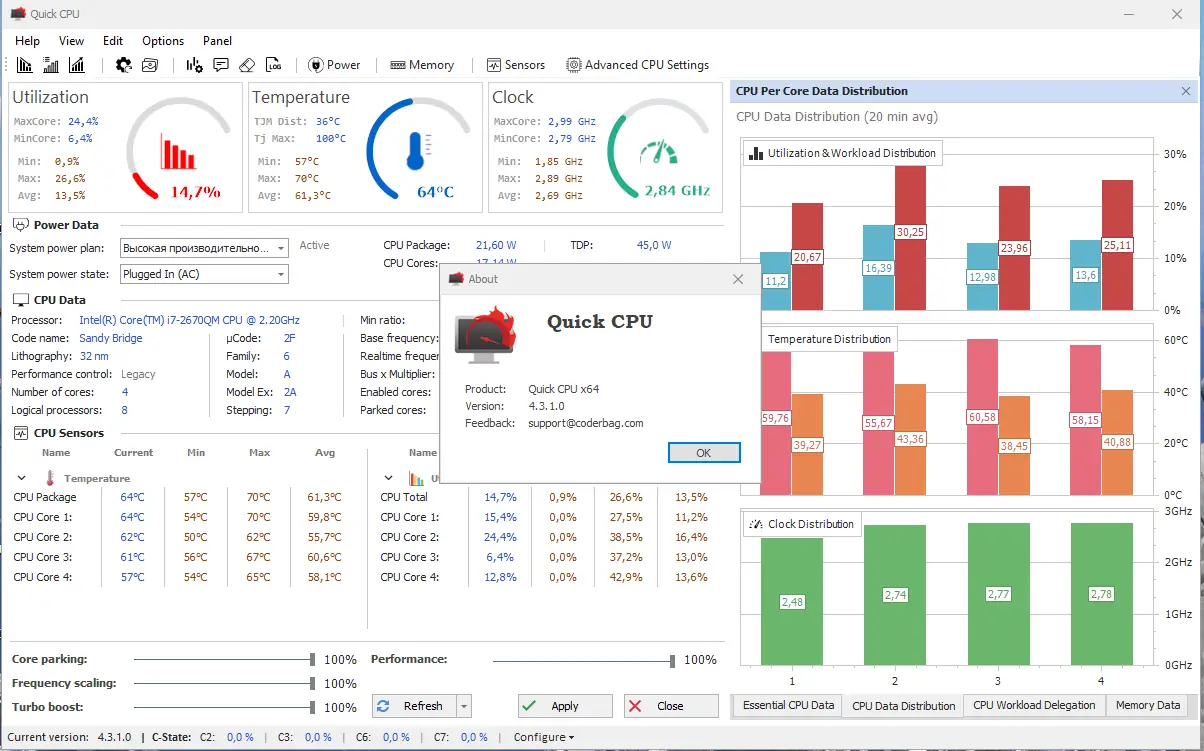Click OK in the About dialog
This screenshot has height=751, width=1204.
(704, 453)
